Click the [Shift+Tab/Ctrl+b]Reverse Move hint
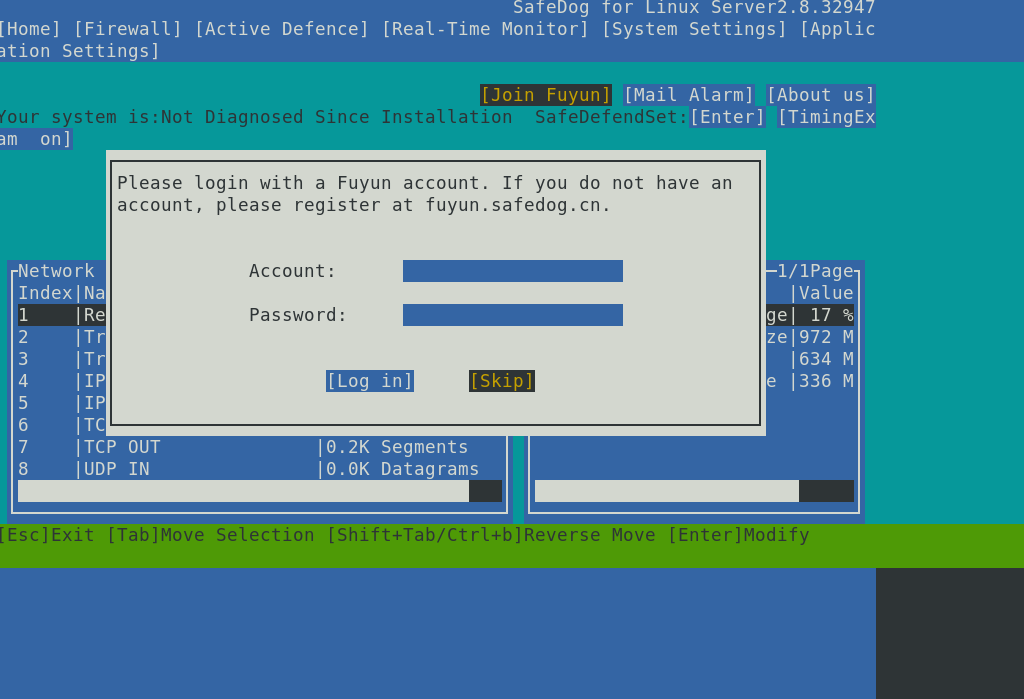The width and height of the screenshot is (1024, 699). point(491,535)
